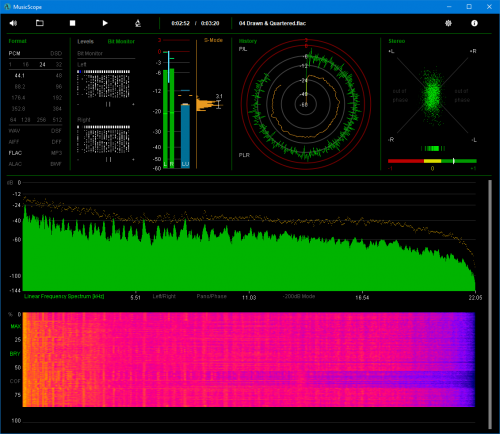This screenshot has height=434, width=500.
Task: Click the vertical scrollbar on the right
Action: (490, 304)
